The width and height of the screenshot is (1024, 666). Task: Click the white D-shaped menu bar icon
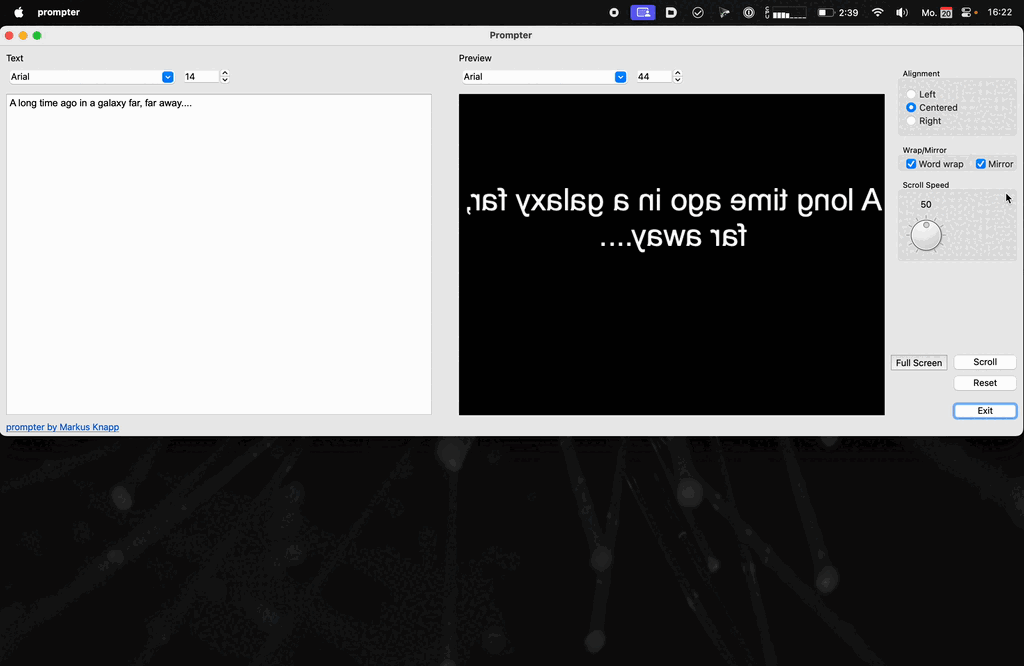pyautogui.click(x=671, y=12)
